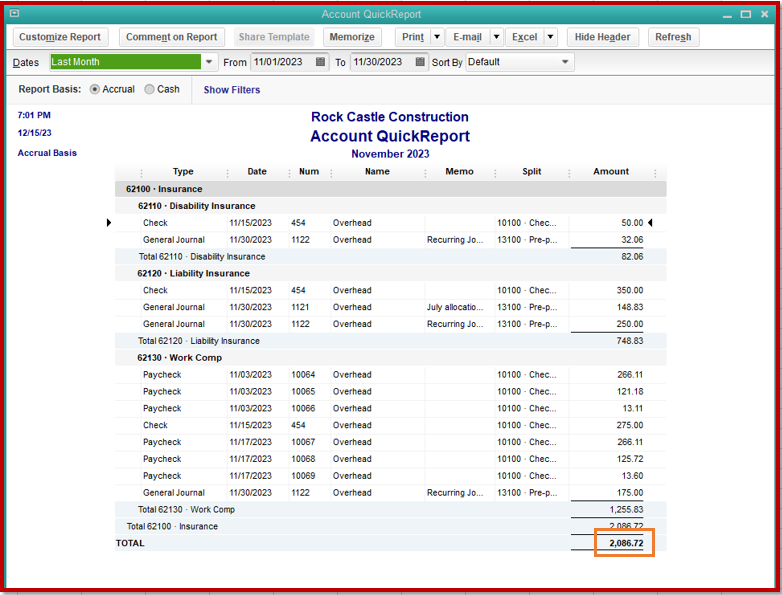
Task: Select Cash report basis
Action: click(x=150, y=89)
